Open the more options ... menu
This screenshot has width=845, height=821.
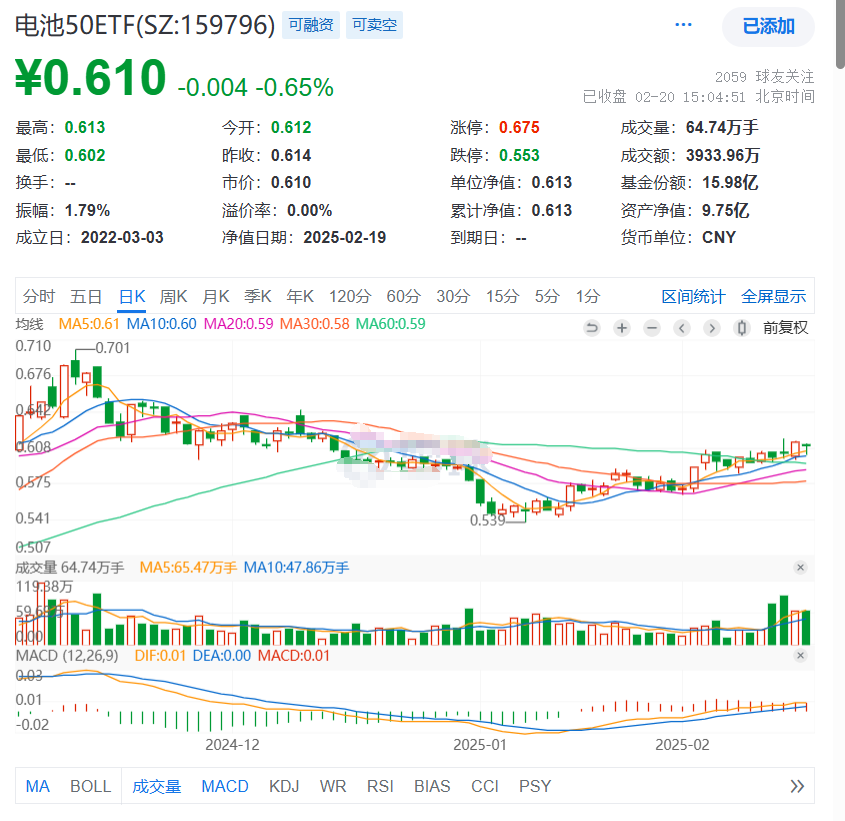pos(684,25)
